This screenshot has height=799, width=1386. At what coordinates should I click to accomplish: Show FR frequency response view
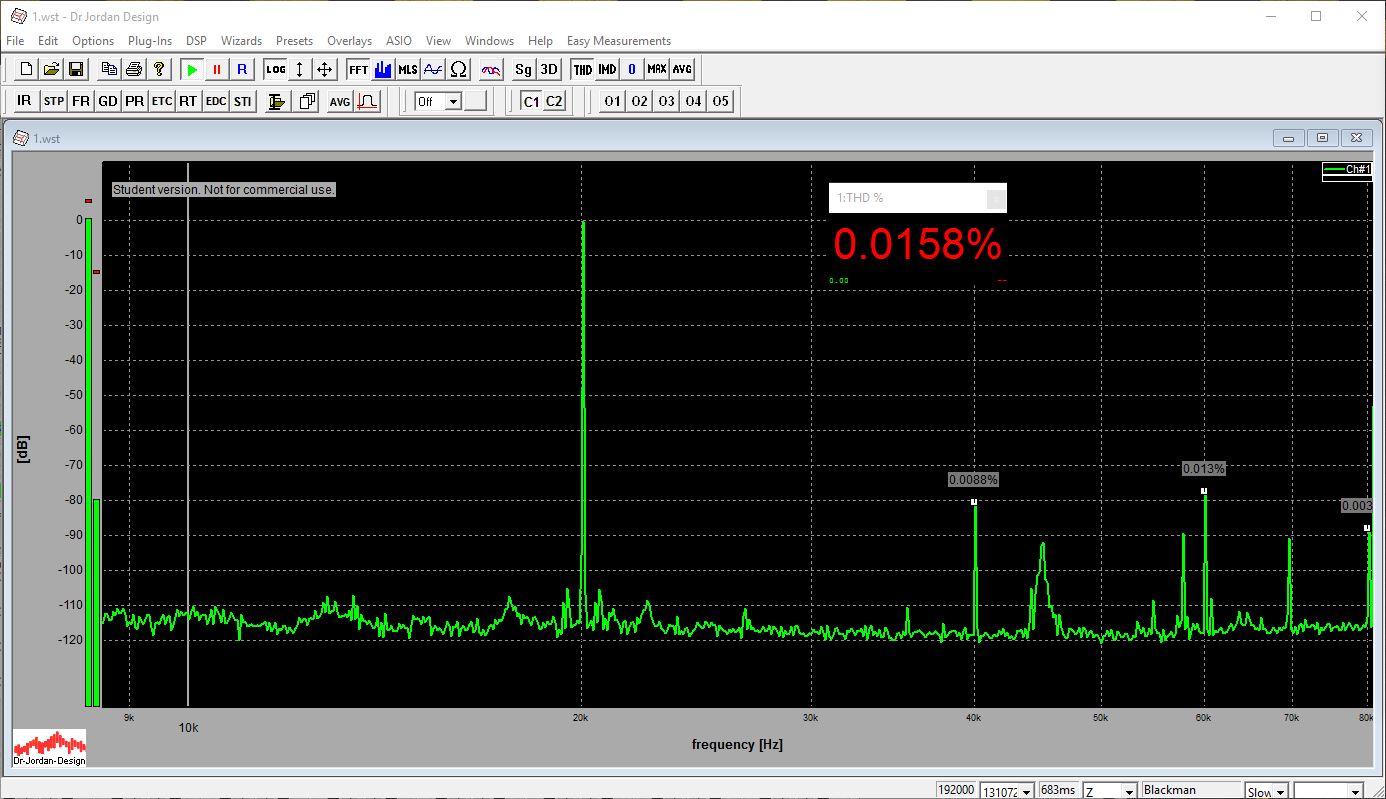(80, 101)
